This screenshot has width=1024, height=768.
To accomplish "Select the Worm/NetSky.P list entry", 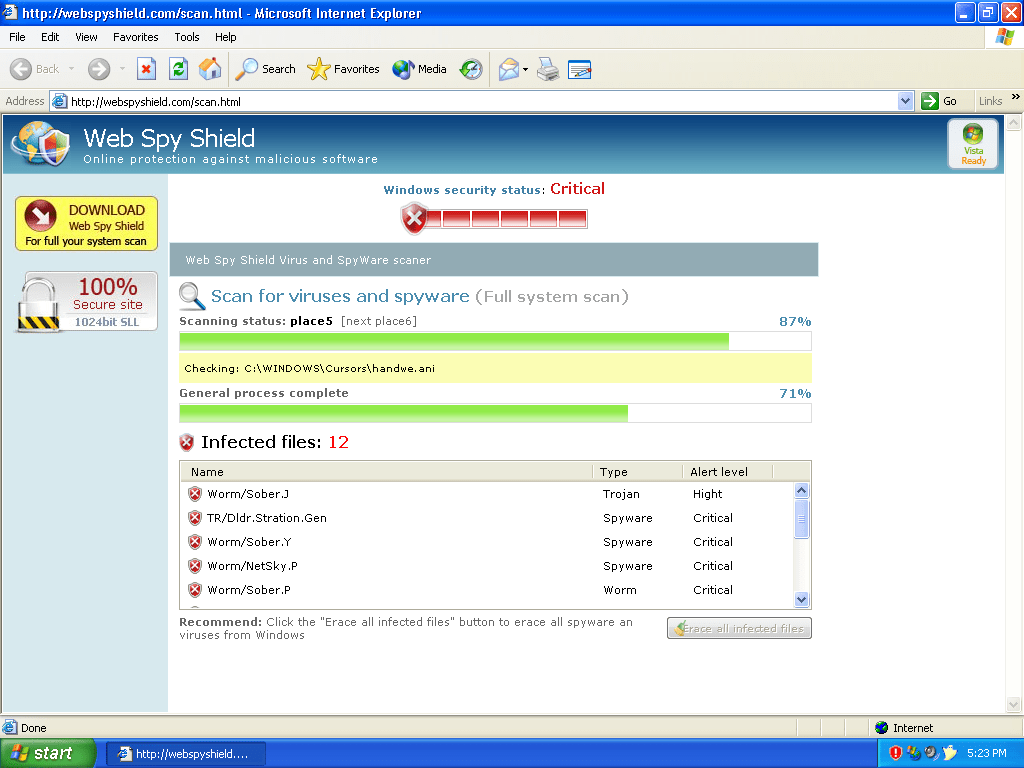I will pos(252,566).
